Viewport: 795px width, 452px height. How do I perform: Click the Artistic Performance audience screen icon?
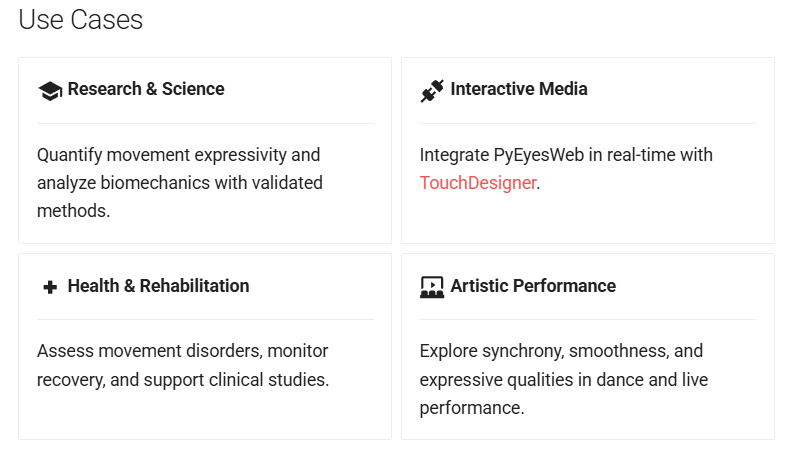(432, 287)
